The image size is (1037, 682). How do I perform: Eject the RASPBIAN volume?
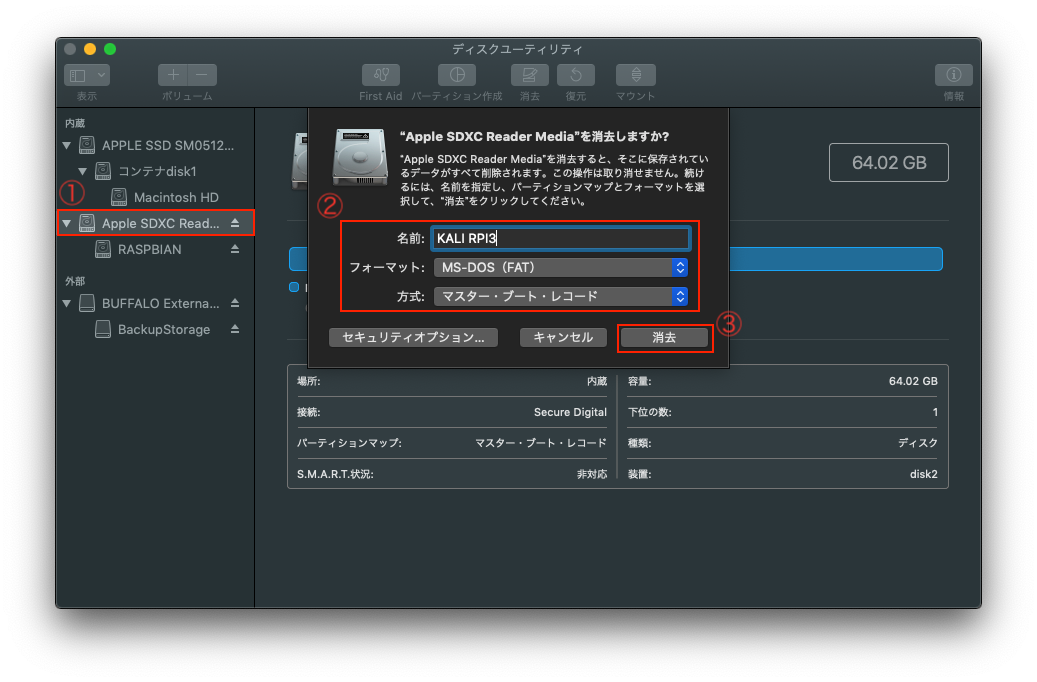[235, 249]
